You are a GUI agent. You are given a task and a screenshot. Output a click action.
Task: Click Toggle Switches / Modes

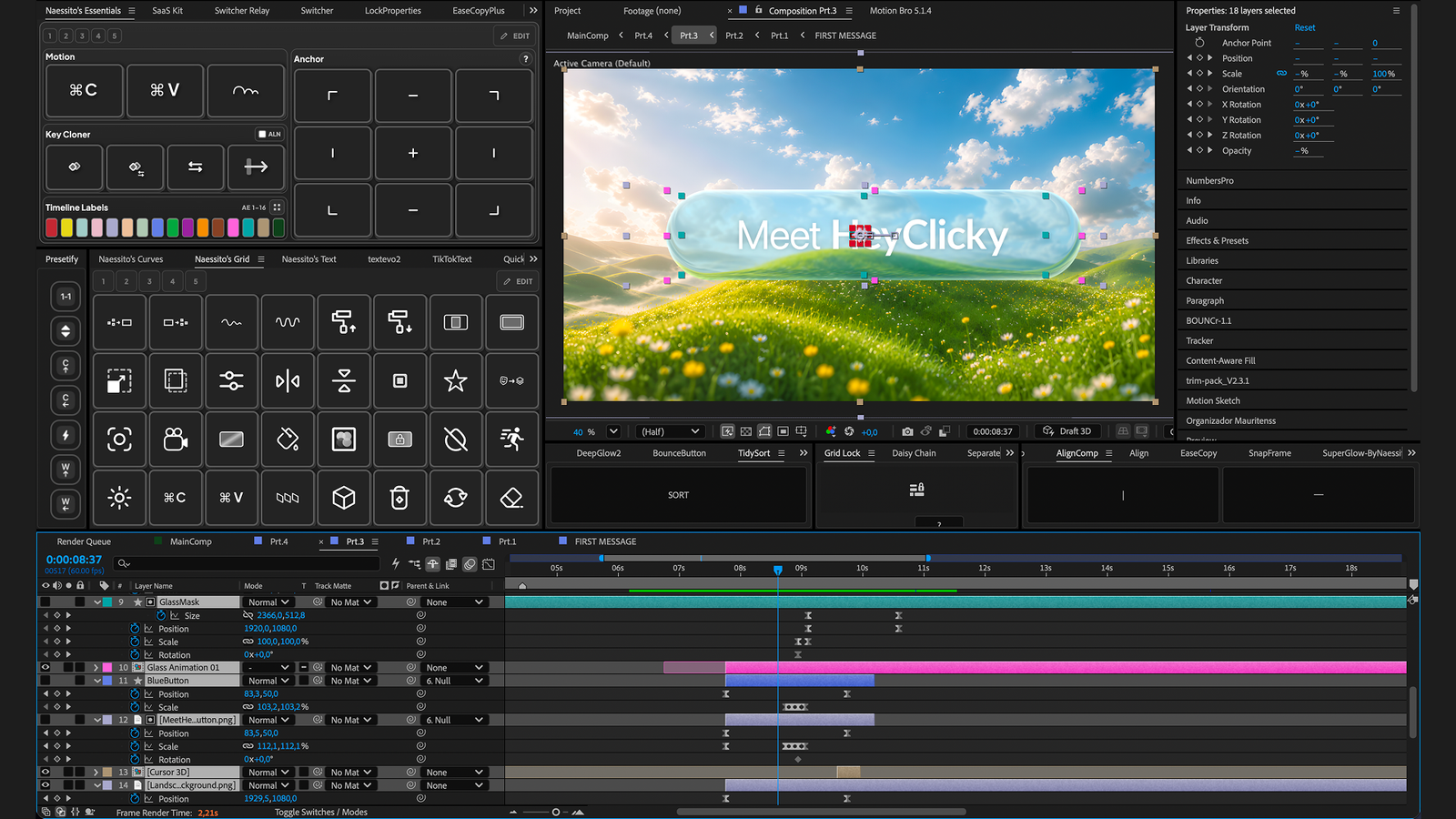click(321, 813)
